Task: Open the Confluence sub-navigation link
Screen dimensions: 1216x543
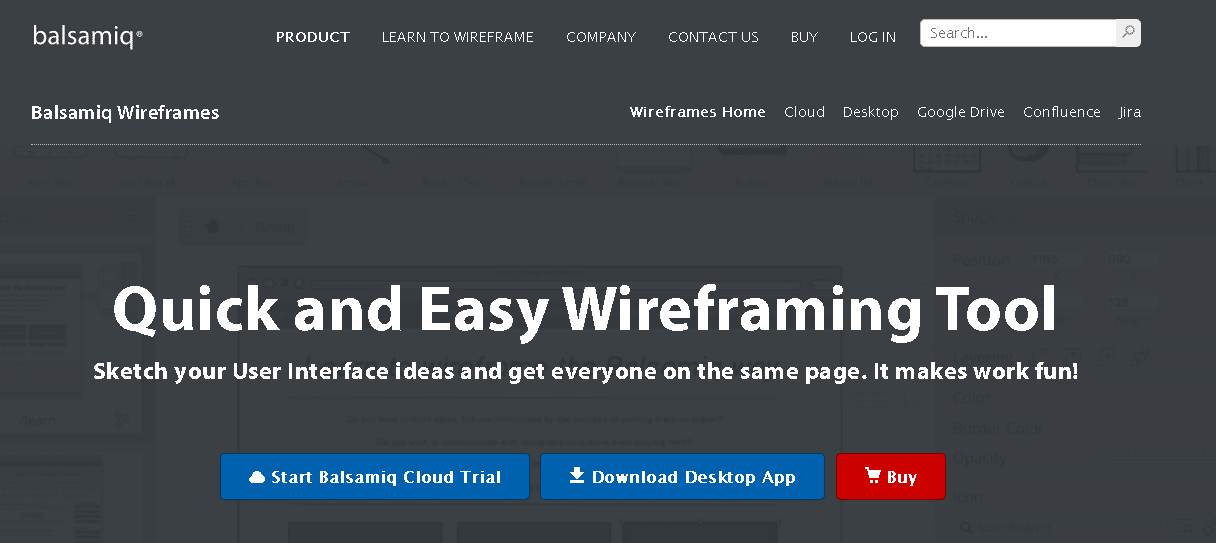Action: pyautogui.click(x=1062, y=112)
